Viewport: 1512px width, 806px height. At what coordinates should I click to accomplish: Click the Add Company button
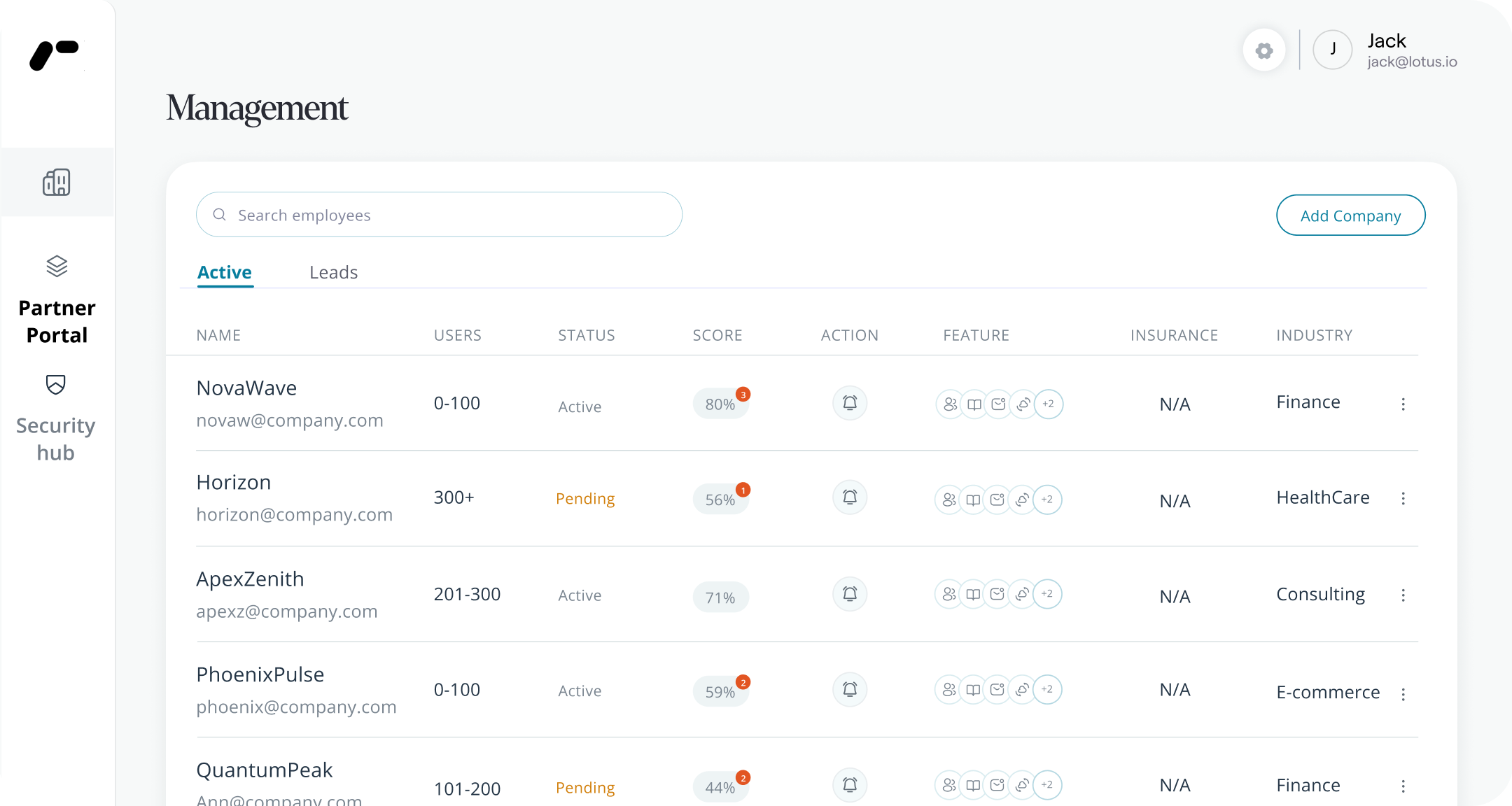click(x=1350, y=215)
